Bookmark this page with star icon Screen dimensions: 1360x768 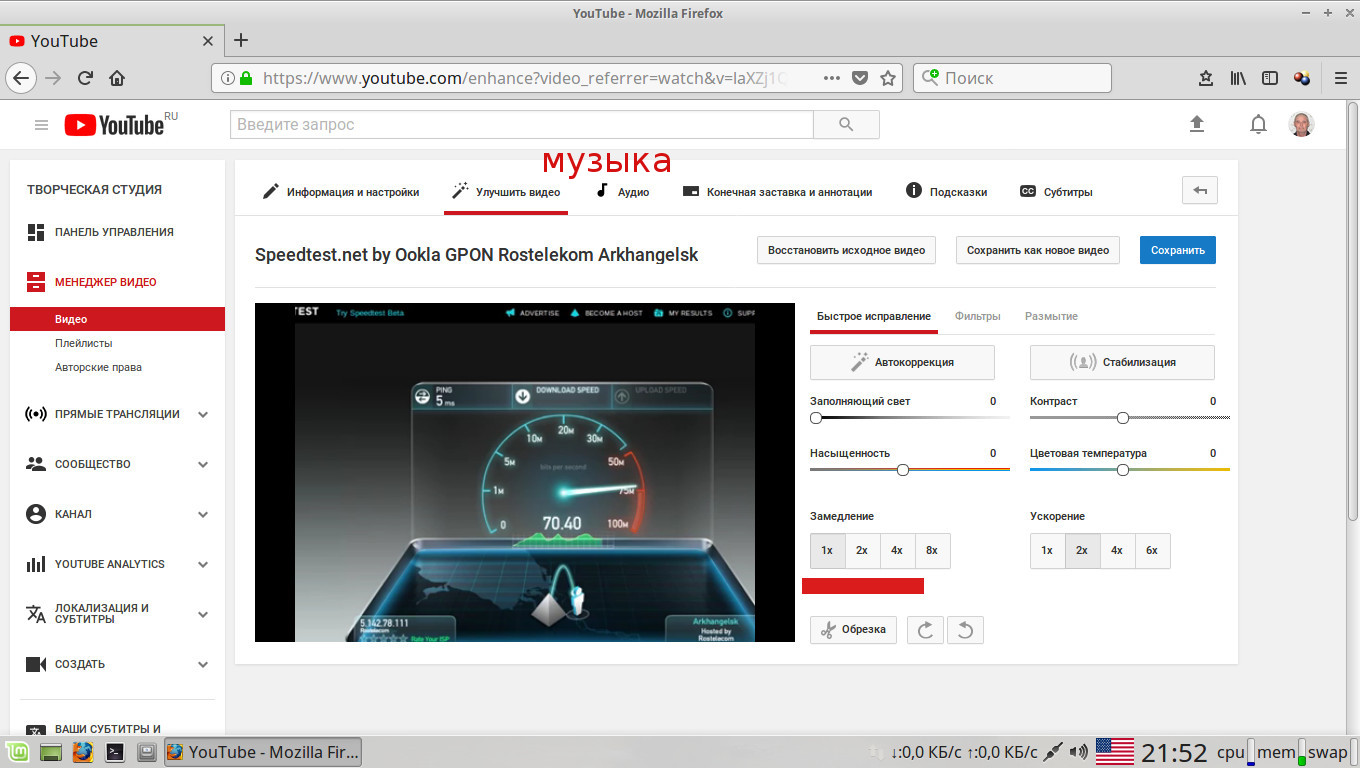887,78
